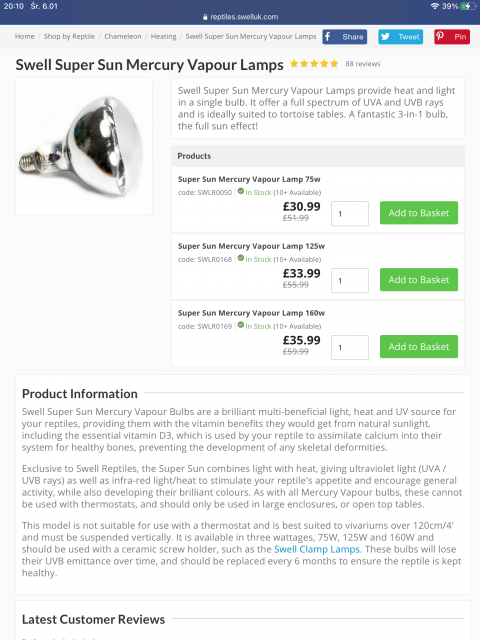Open Shop by Reptile breadcrumb
The image size is (480, 640).
tap(69, 36)
